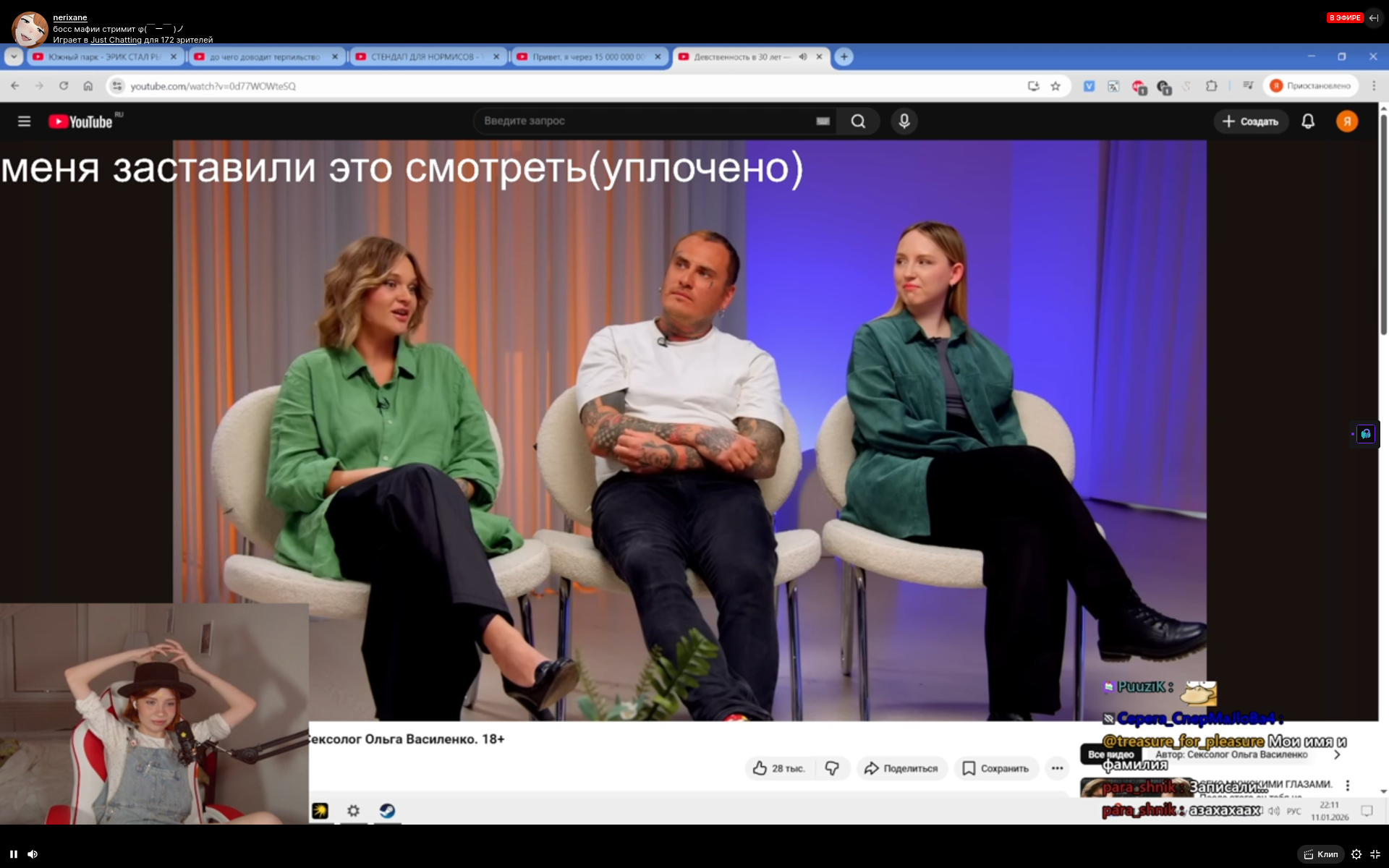Image resolution: width=1389 pixels, height=868 pixels.
Task: Open the YouTube notifications bell
Action: click(1307, 122)
